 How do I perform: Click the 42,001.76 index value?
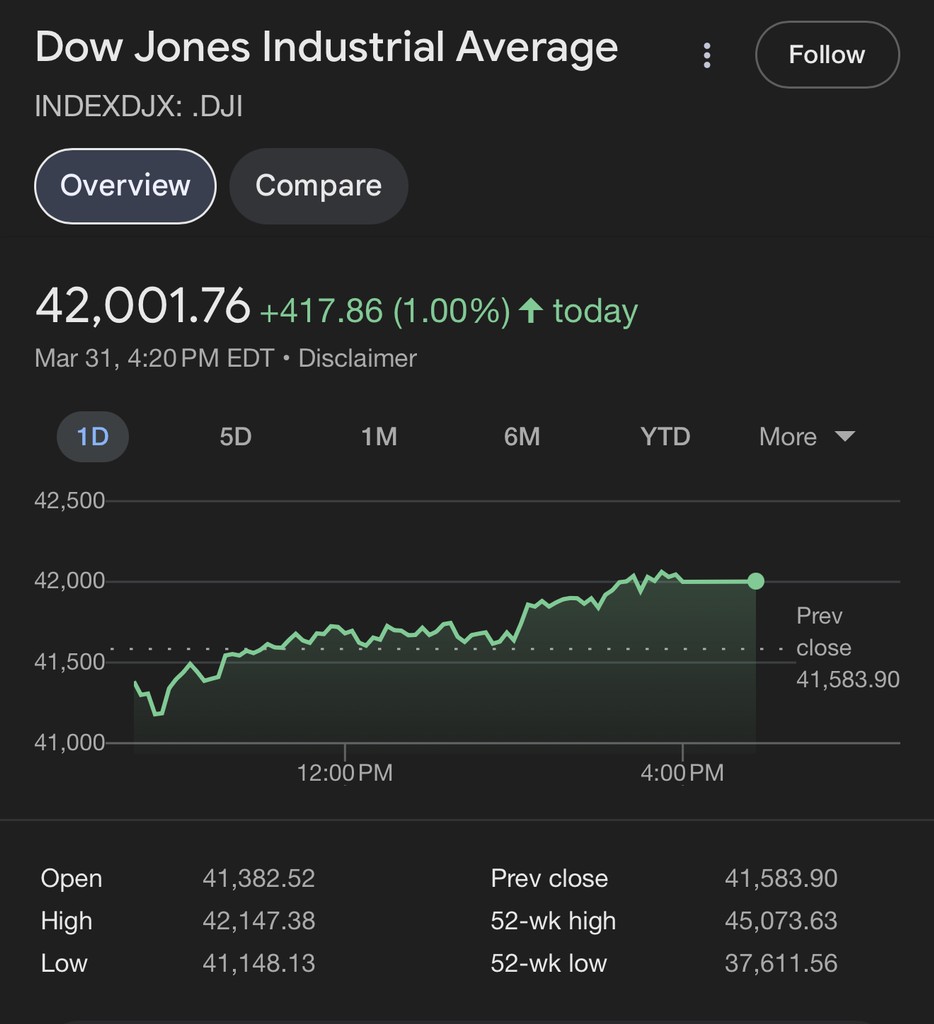point(142,306)
